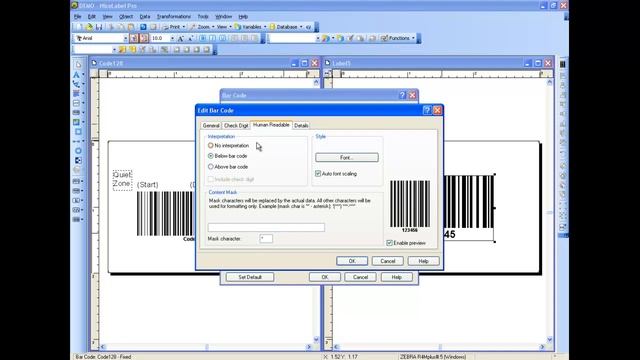Viewport: 640px width, 360px height.
Task: Open the File menu
Action: (x=78, y=17)
